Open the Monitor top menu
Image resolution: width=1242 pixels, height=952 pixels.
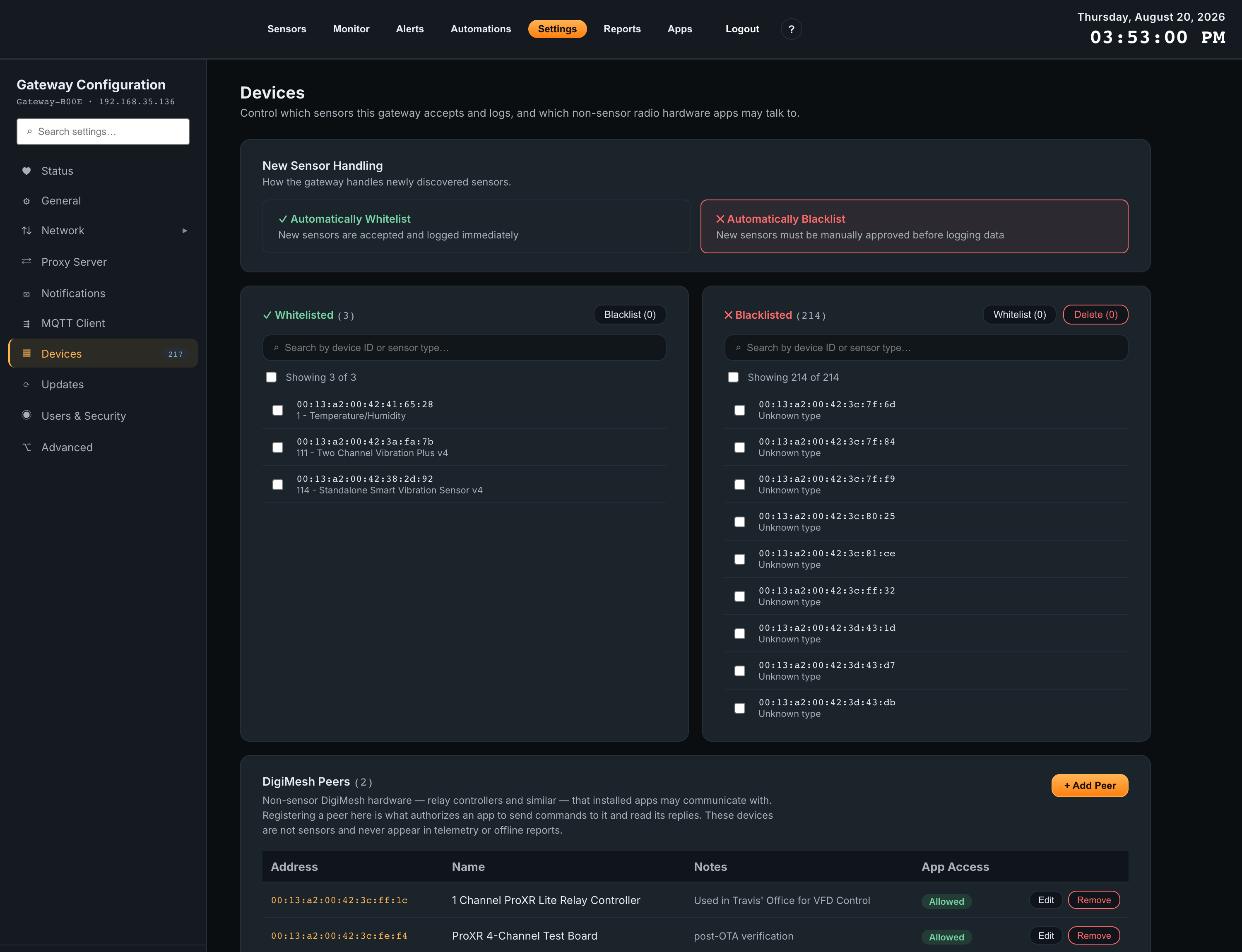[x=351, y=29]
